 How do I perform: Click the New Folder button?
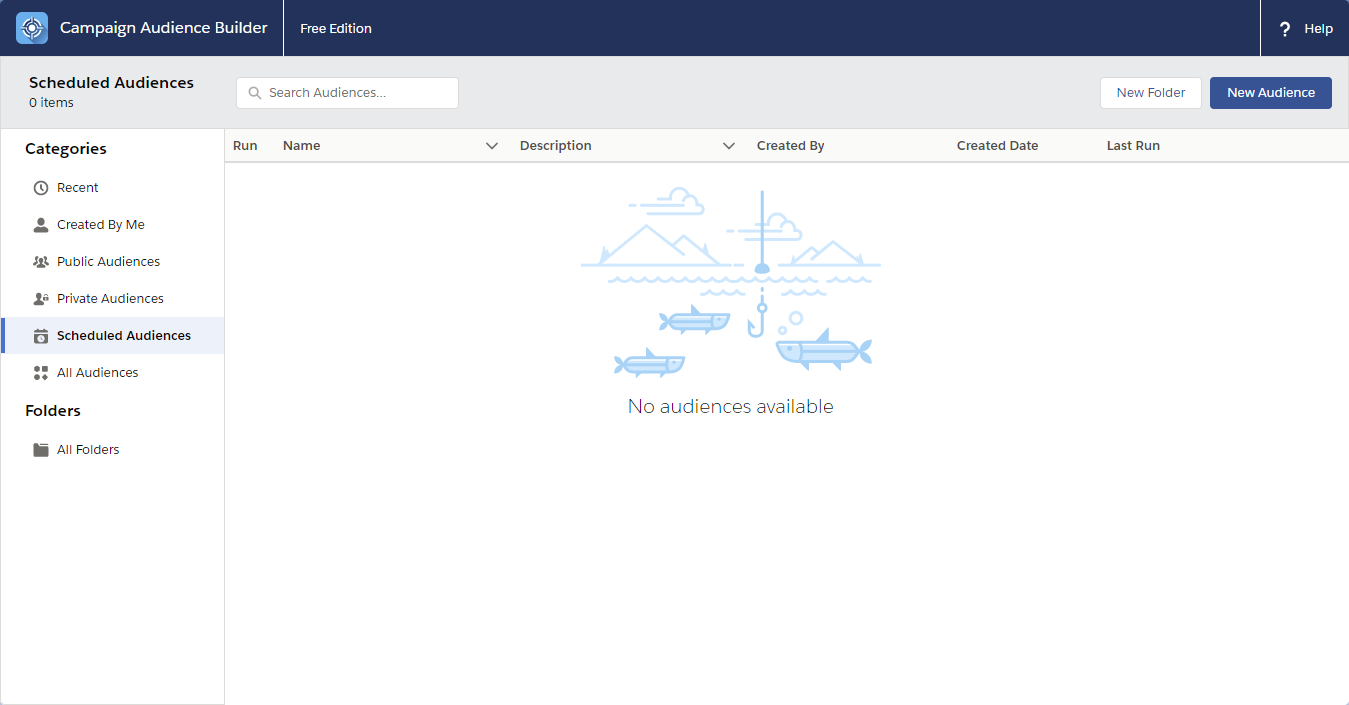pos(1150,92)
